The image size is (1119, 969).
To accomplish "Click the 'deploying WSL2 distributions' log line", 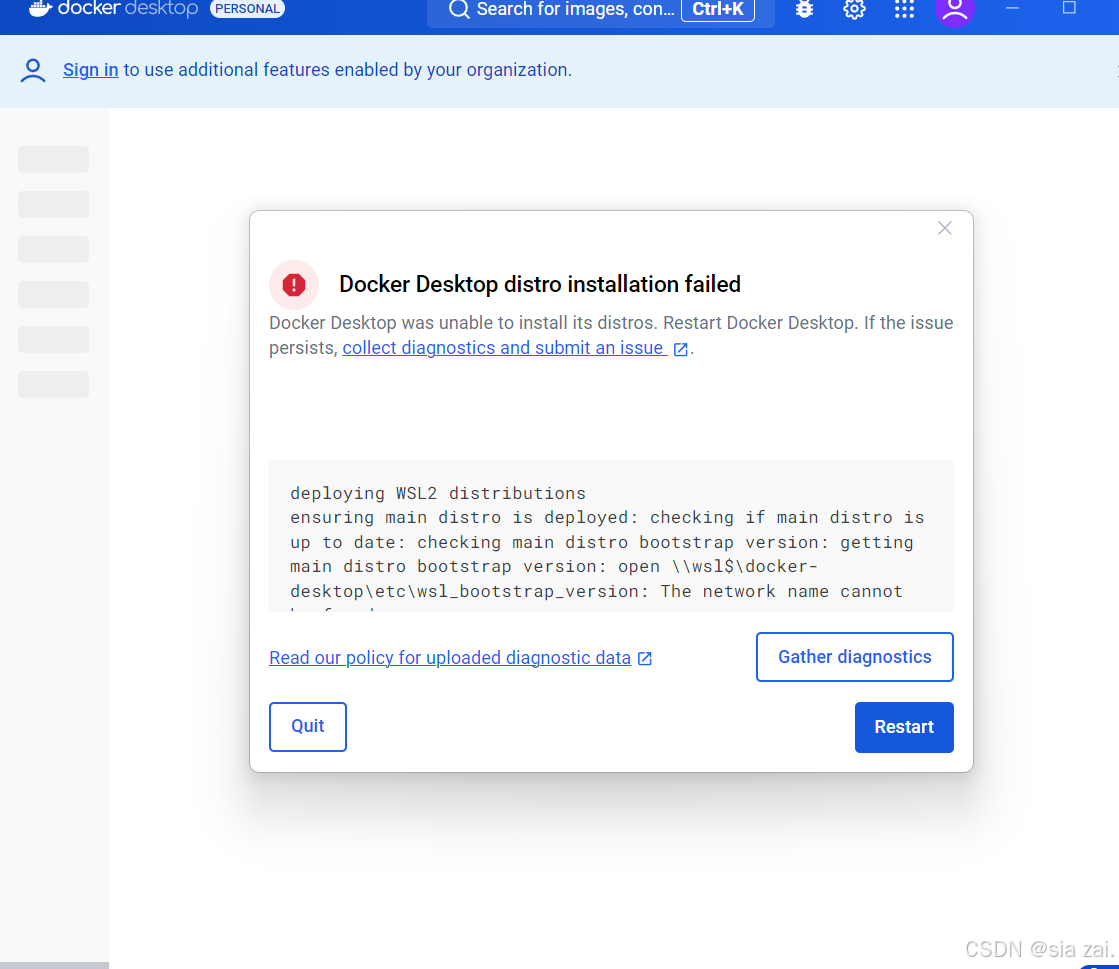I will [x=437, y=493].
